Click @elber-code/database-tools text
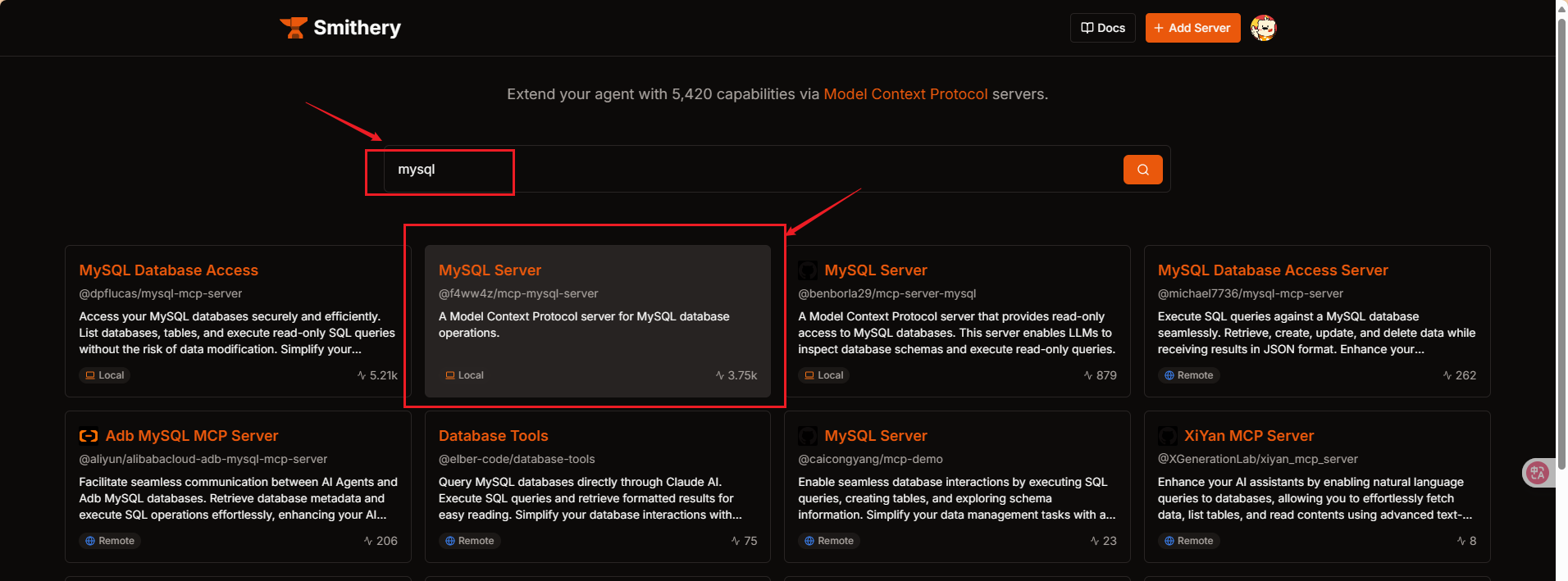 517,459
